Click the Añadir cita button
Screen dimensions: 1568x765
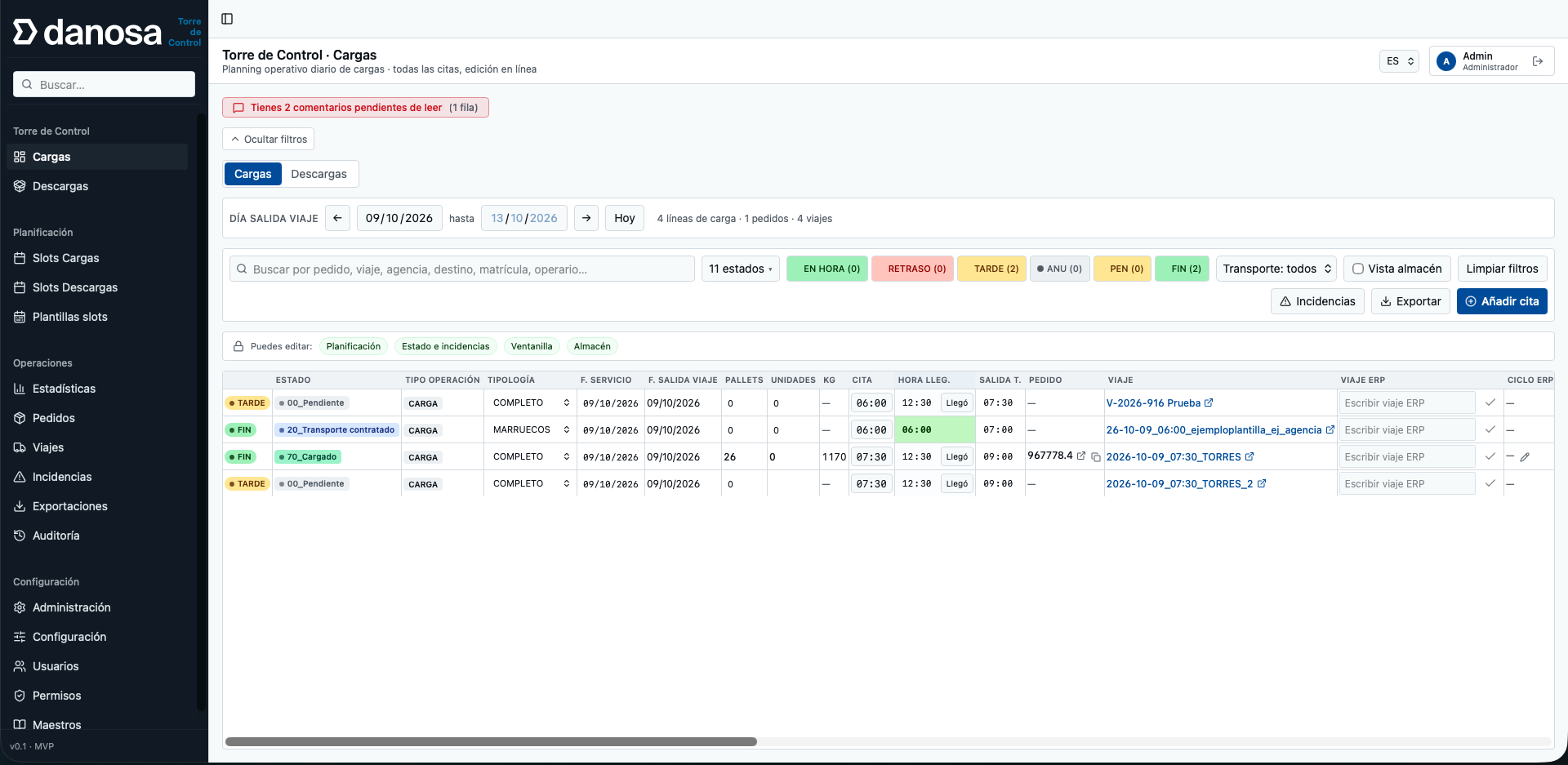[x=1502, y=301]
